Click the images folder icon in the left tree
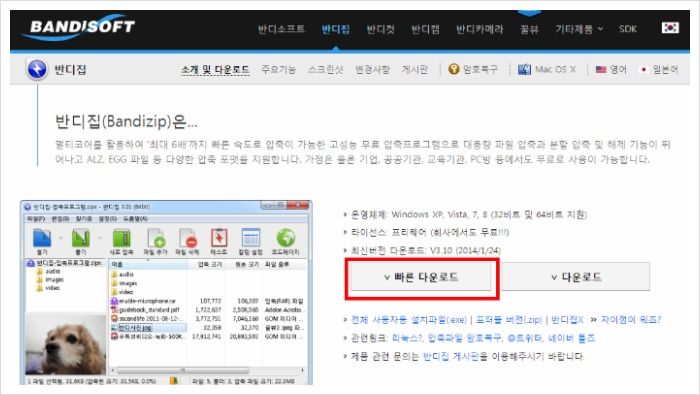 coord(39,279)
